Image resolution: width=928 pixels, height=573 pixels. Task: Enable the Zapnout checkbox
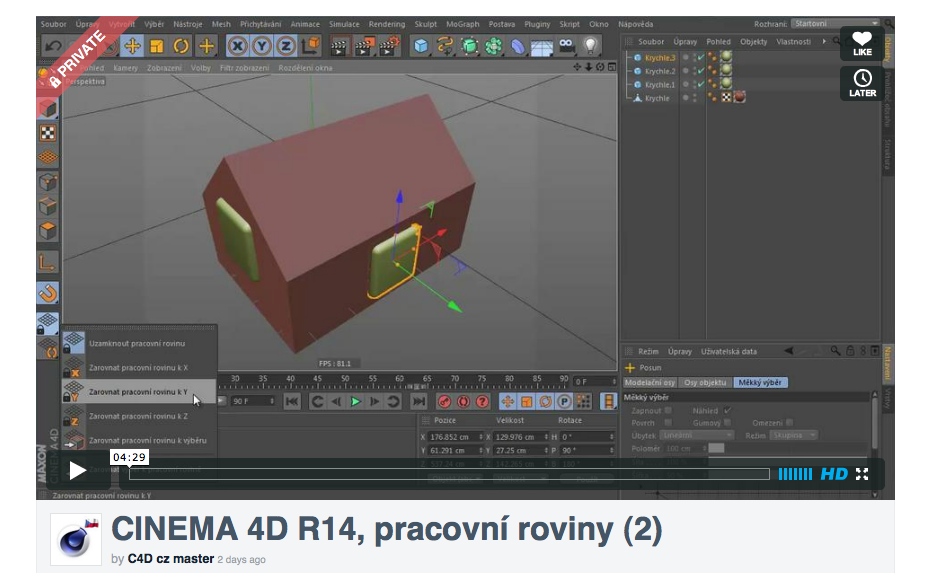coord(668,410)
